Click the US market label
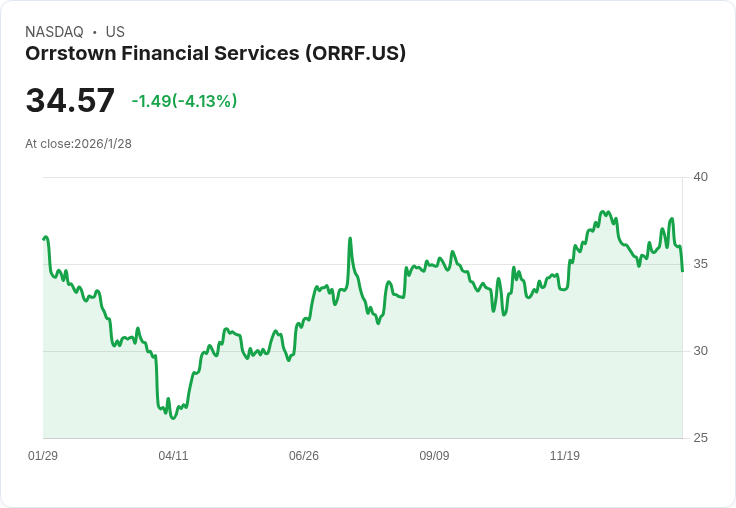The height and width of the screenshot is (508, 736). pos(115,32)
